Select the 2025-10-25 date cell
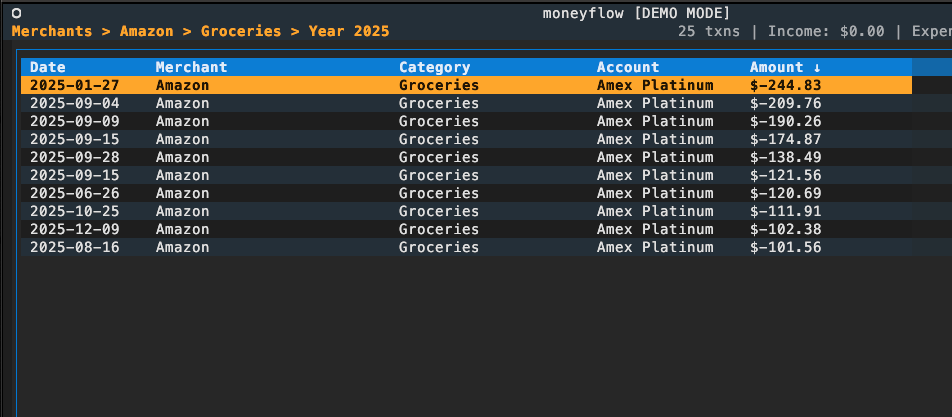 point(75,211)
